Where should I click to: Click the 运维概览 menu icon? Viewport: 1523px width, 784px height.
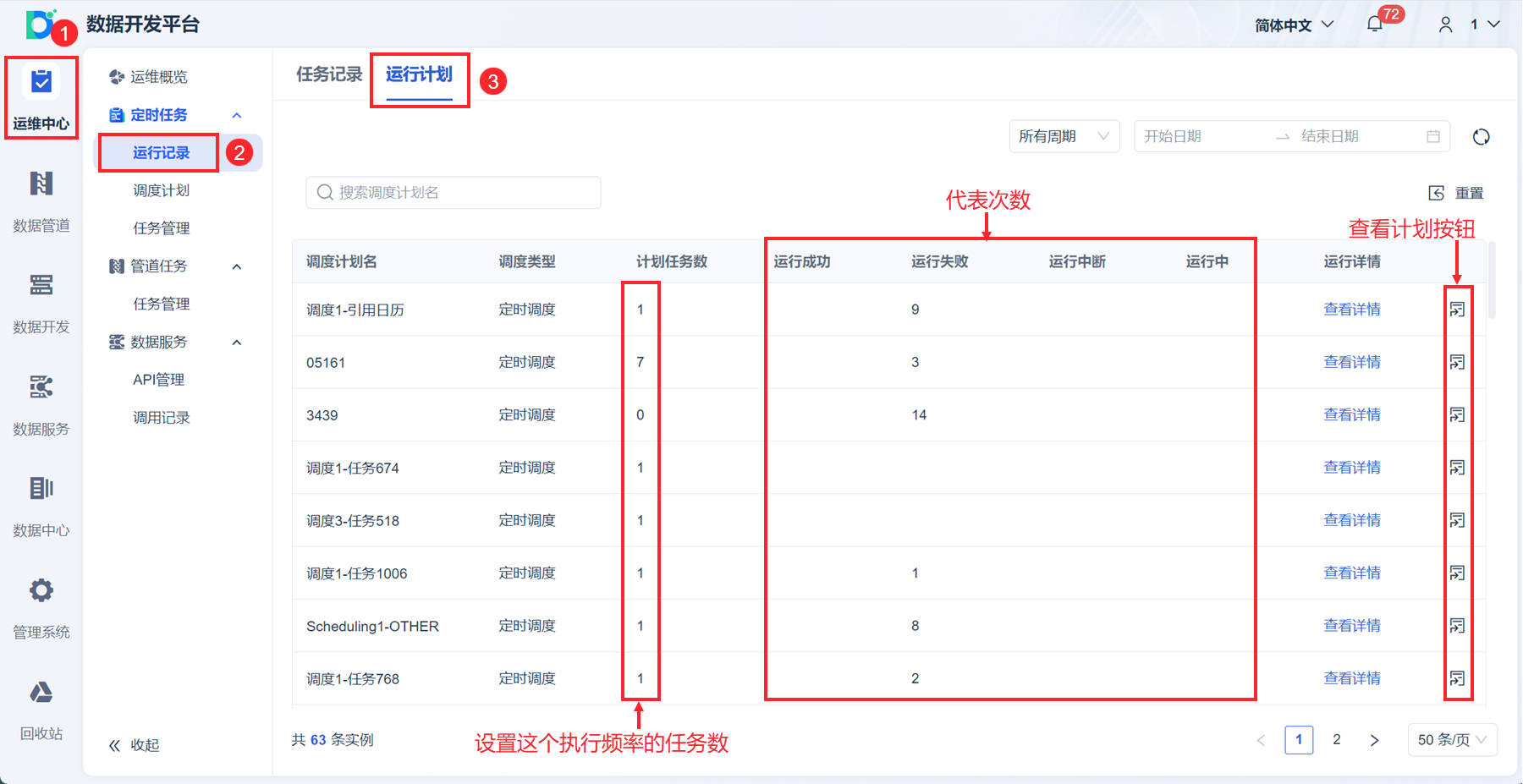[x=117, y=77]
